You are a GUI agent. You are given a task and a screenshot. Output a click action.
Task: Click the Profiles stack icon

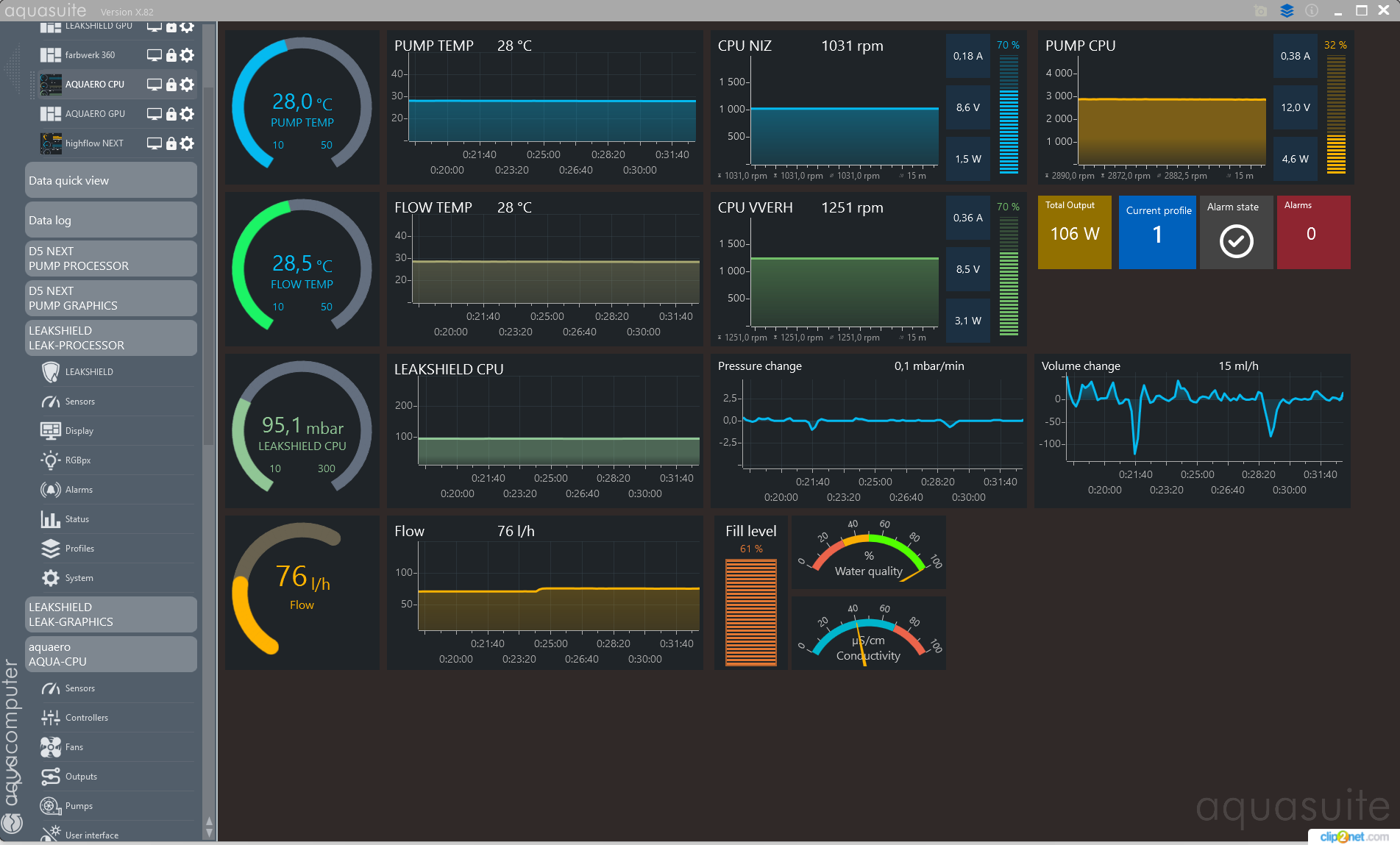point(51,549)
